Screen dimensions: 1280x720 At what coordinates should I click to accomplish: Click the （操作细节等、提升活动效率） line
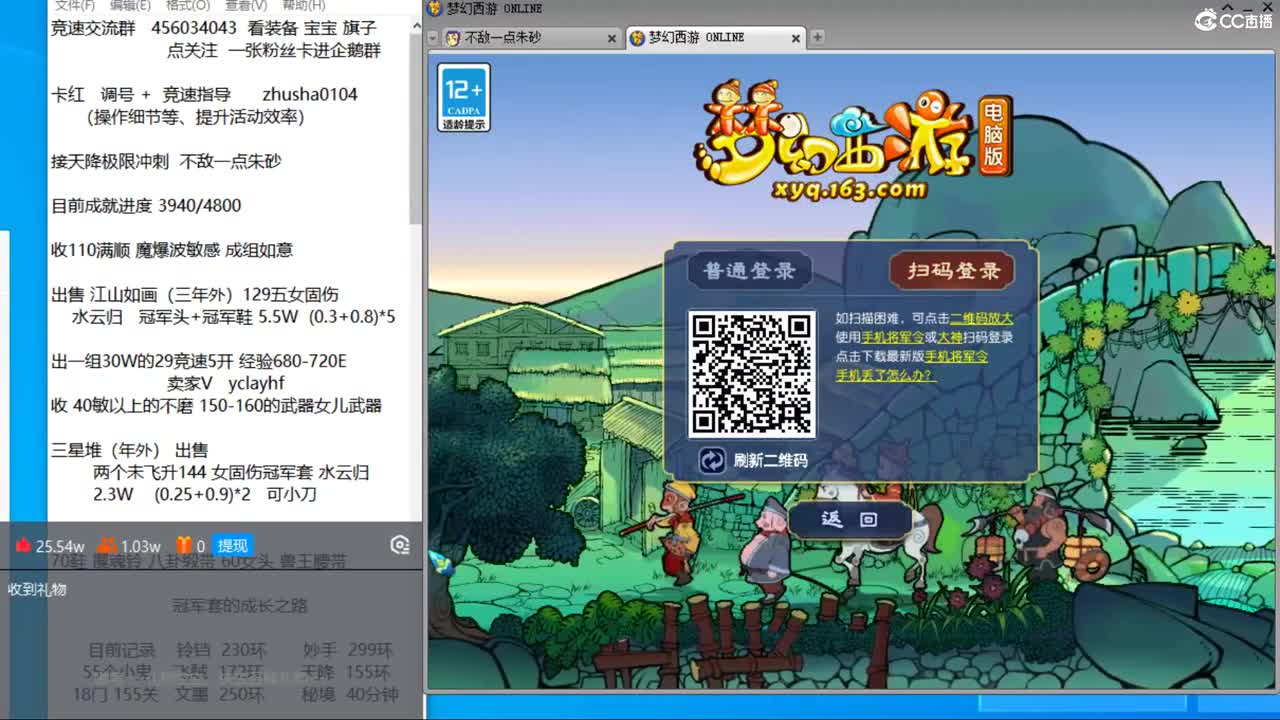tap(195, 116)
